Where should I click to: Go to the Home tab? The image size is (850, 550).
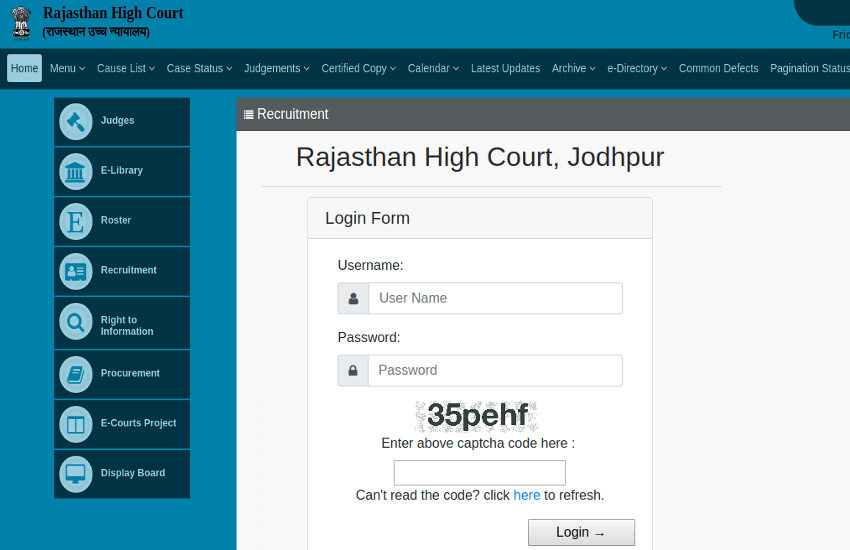(24, 69)
